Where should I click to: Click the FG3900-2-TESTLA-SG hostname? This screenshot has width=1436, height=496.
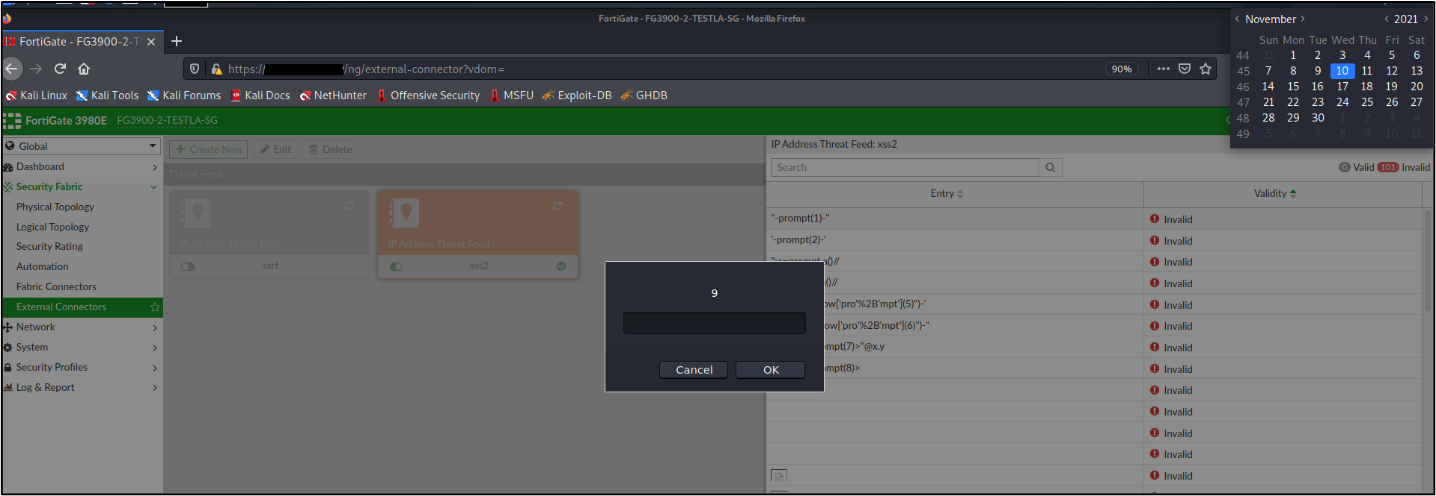(167, 120)
